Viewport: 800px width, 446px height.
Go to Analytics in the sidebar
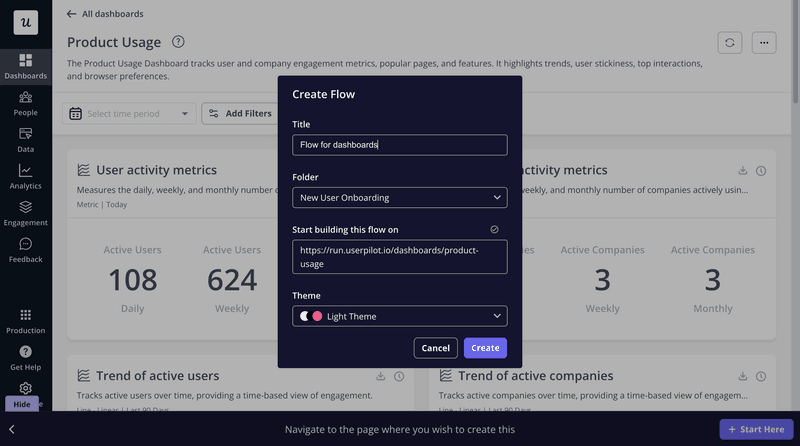tap(25, 176)
